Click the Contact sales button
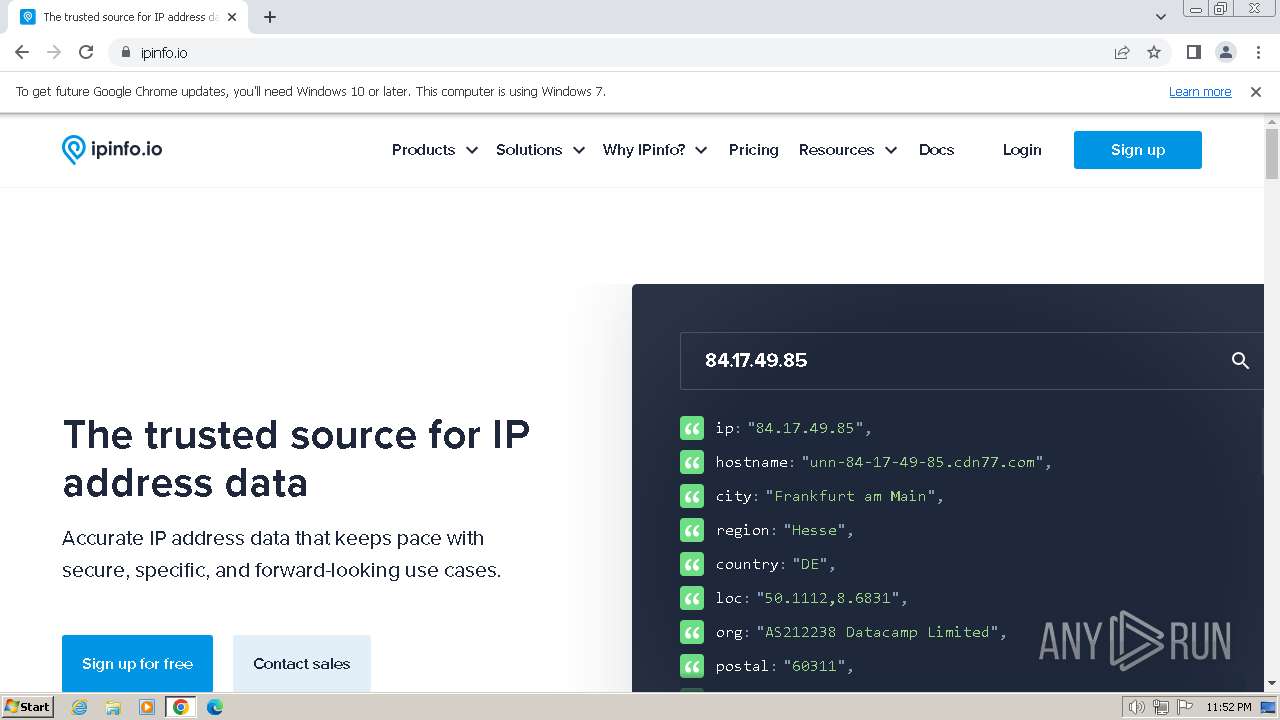This screenshot has height=720, width=1280. click(302, 663)
